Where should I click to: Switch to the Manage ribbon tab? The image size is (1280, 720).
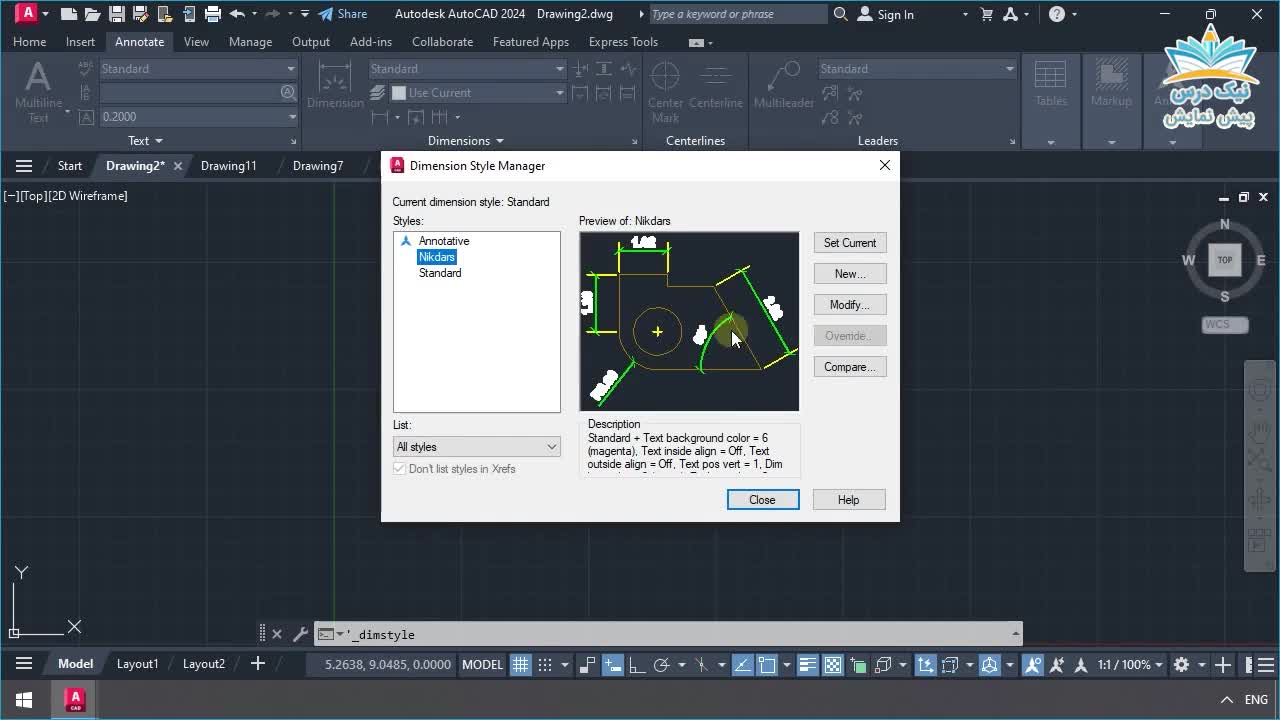coord(250,42)
